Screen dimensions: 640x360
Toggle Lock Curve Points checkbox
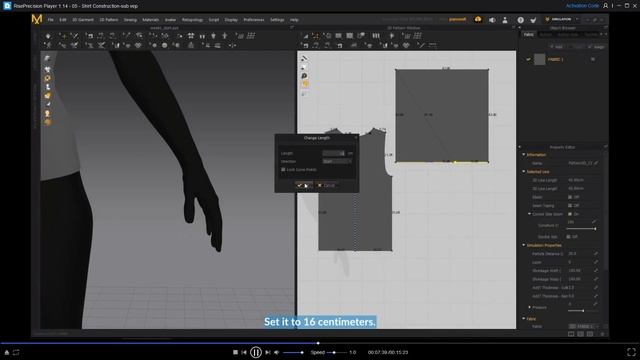tap(283, 169)
